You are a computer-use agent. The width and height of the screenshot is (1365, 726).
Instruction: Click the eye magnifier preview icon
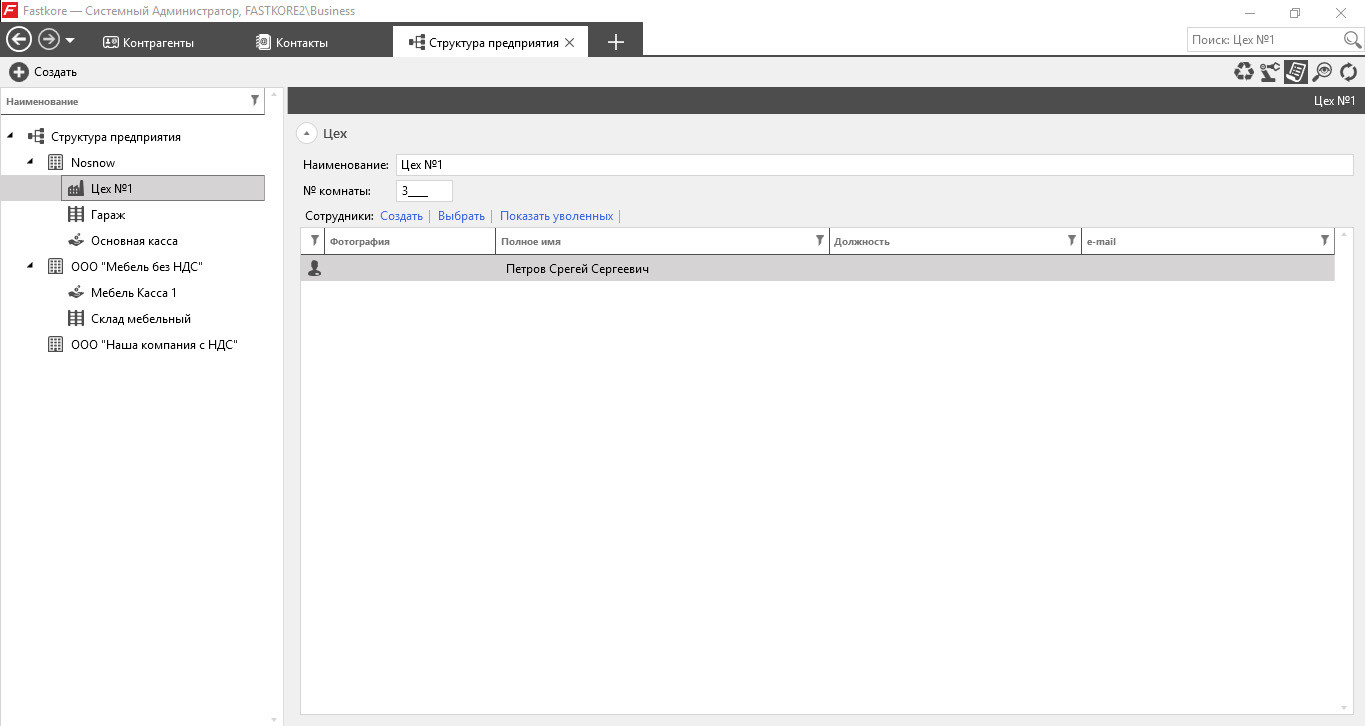1323,71
